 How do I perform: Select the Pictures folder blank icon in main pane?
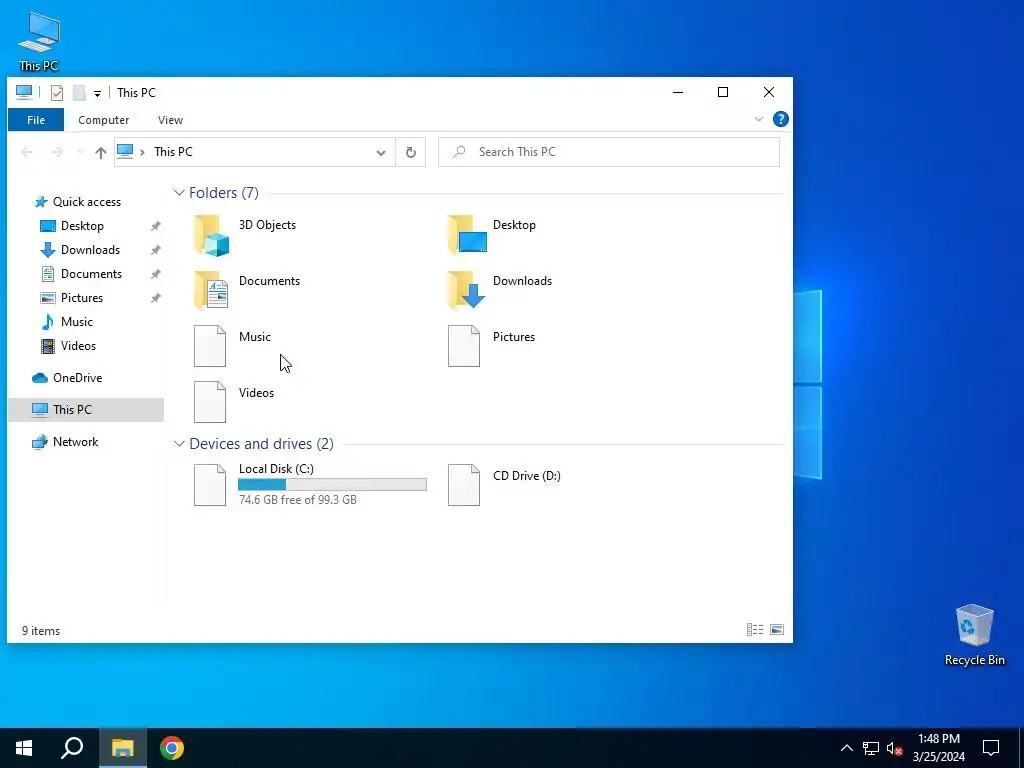pyautogui.click(x=464, y=346)
